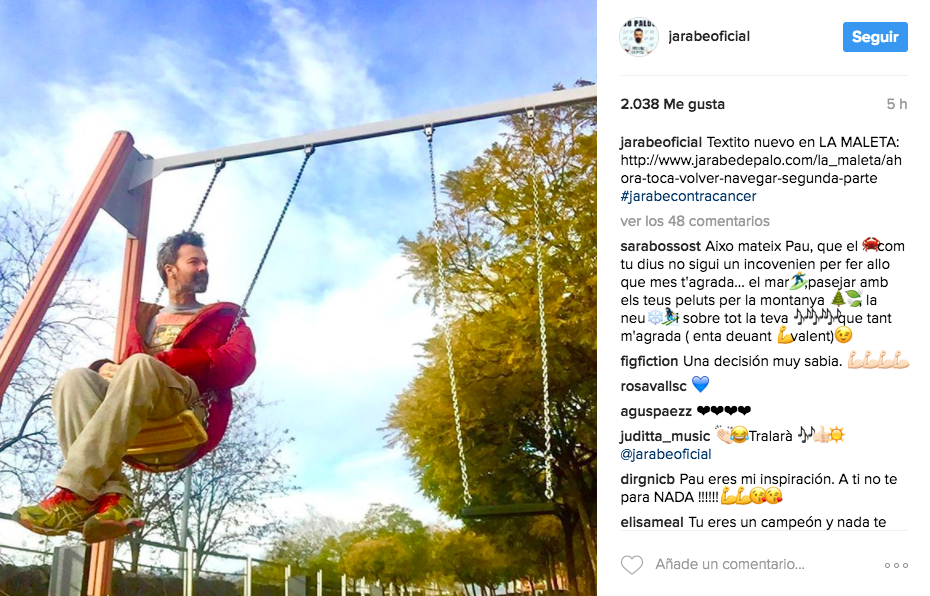Open aguspaezz commenter profile
930x596 pixels.
tap(656, 411)
